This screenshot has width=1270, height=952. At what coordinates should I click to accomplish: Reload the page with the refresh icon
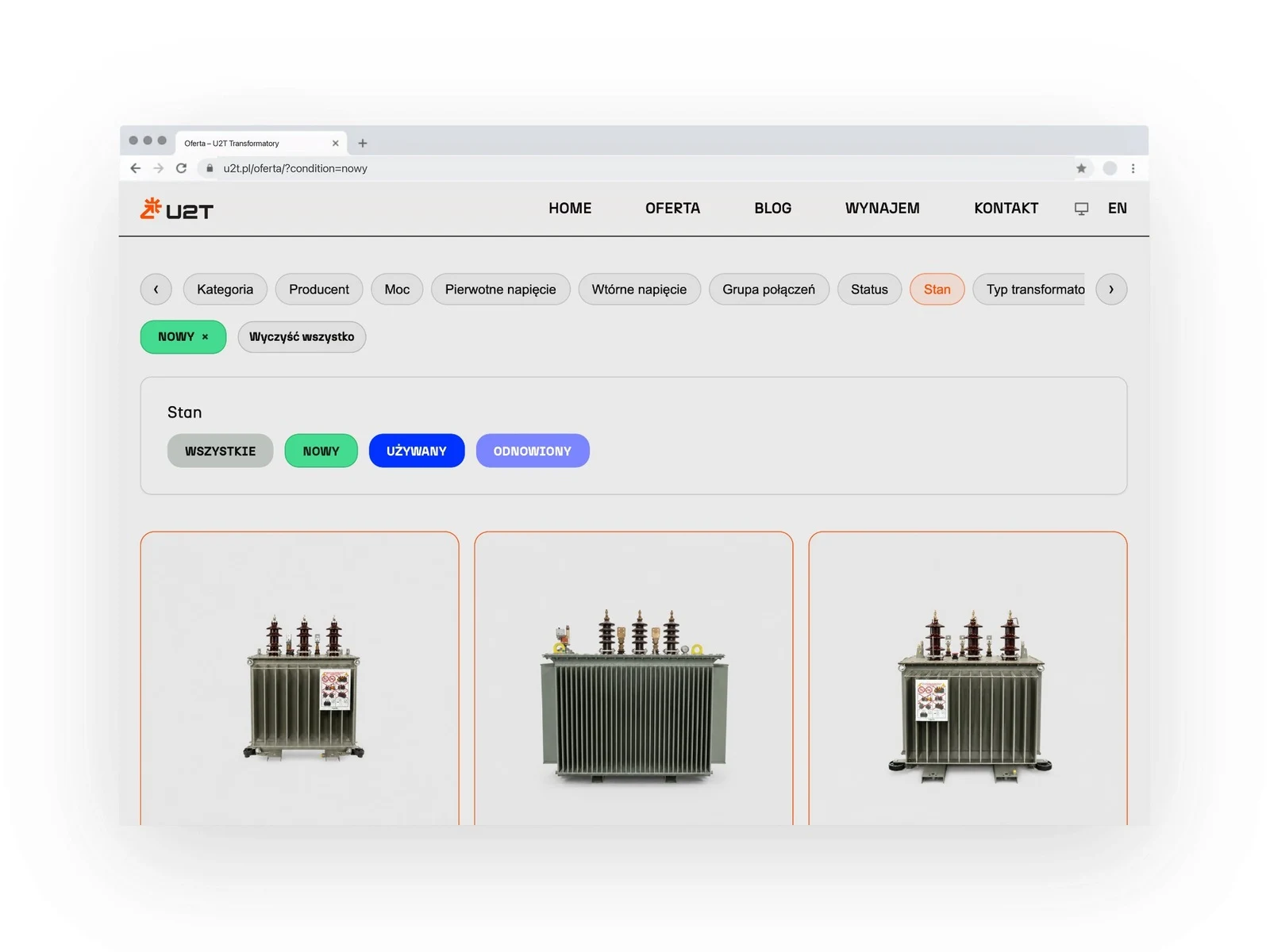181,168
